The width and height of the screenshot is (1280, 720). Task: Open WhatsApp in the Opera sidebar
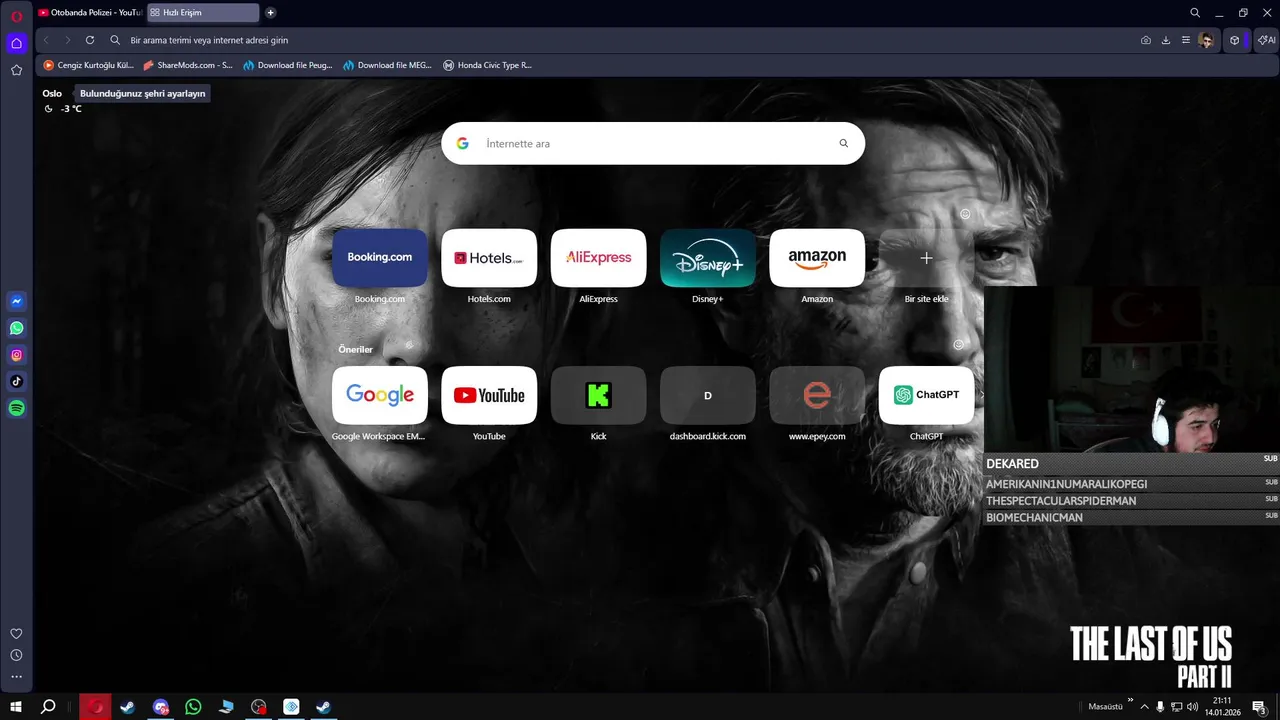click(16, 328)
